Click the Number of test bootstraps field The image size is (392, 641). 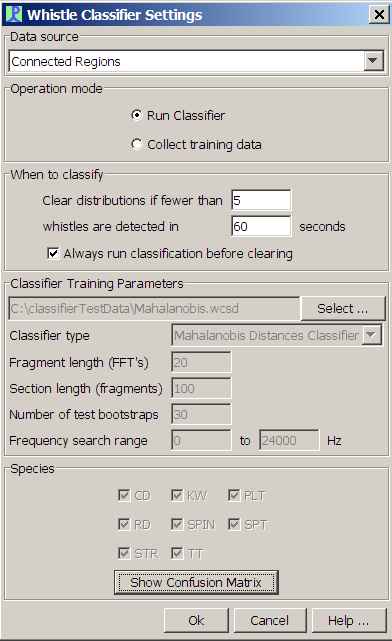click(x=201, y=415)
